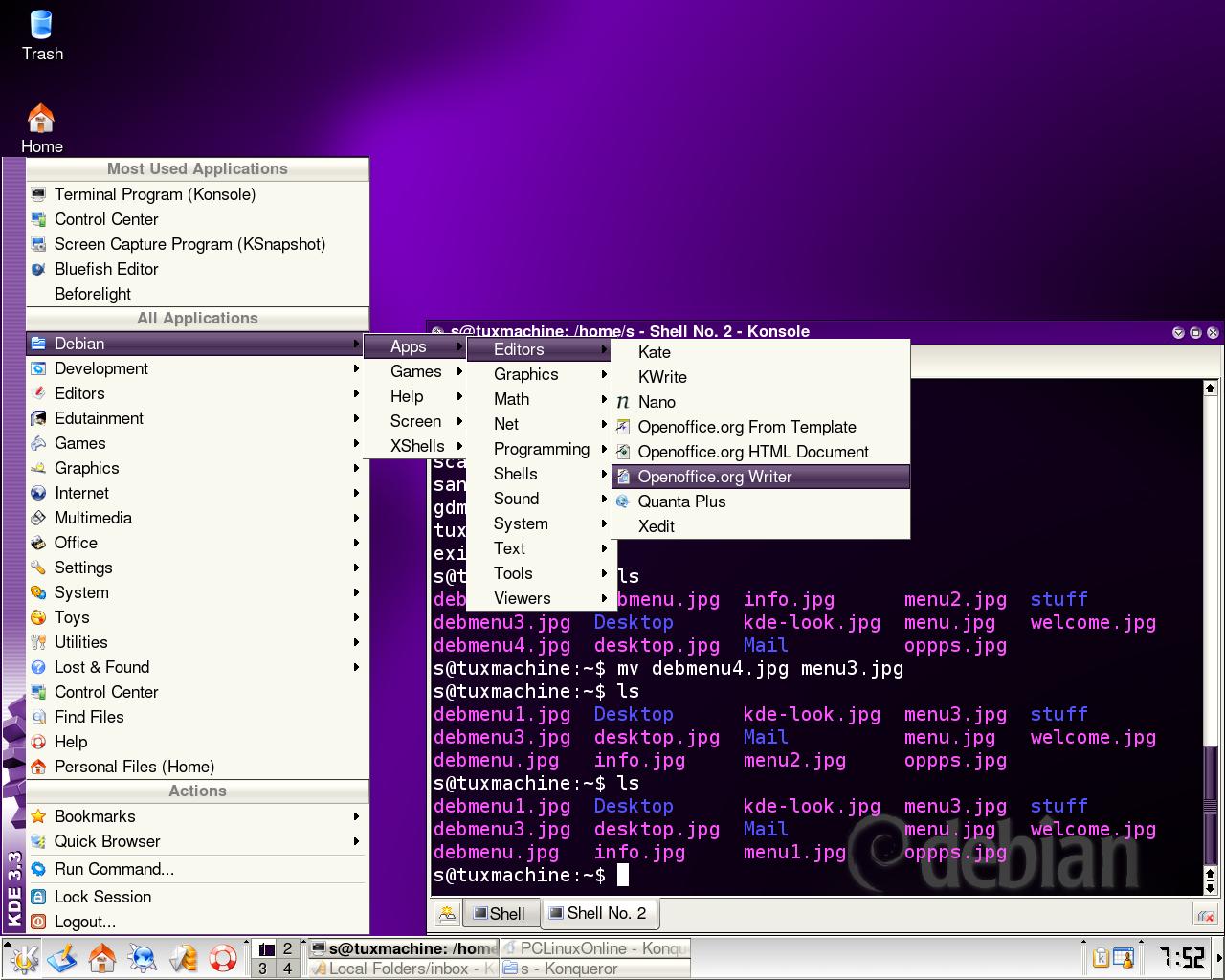Viewport: 1225px width, 980px height.
Task: Choose Run Command... from the K menu
Action: pyautogui.click(x=197, y=869)
